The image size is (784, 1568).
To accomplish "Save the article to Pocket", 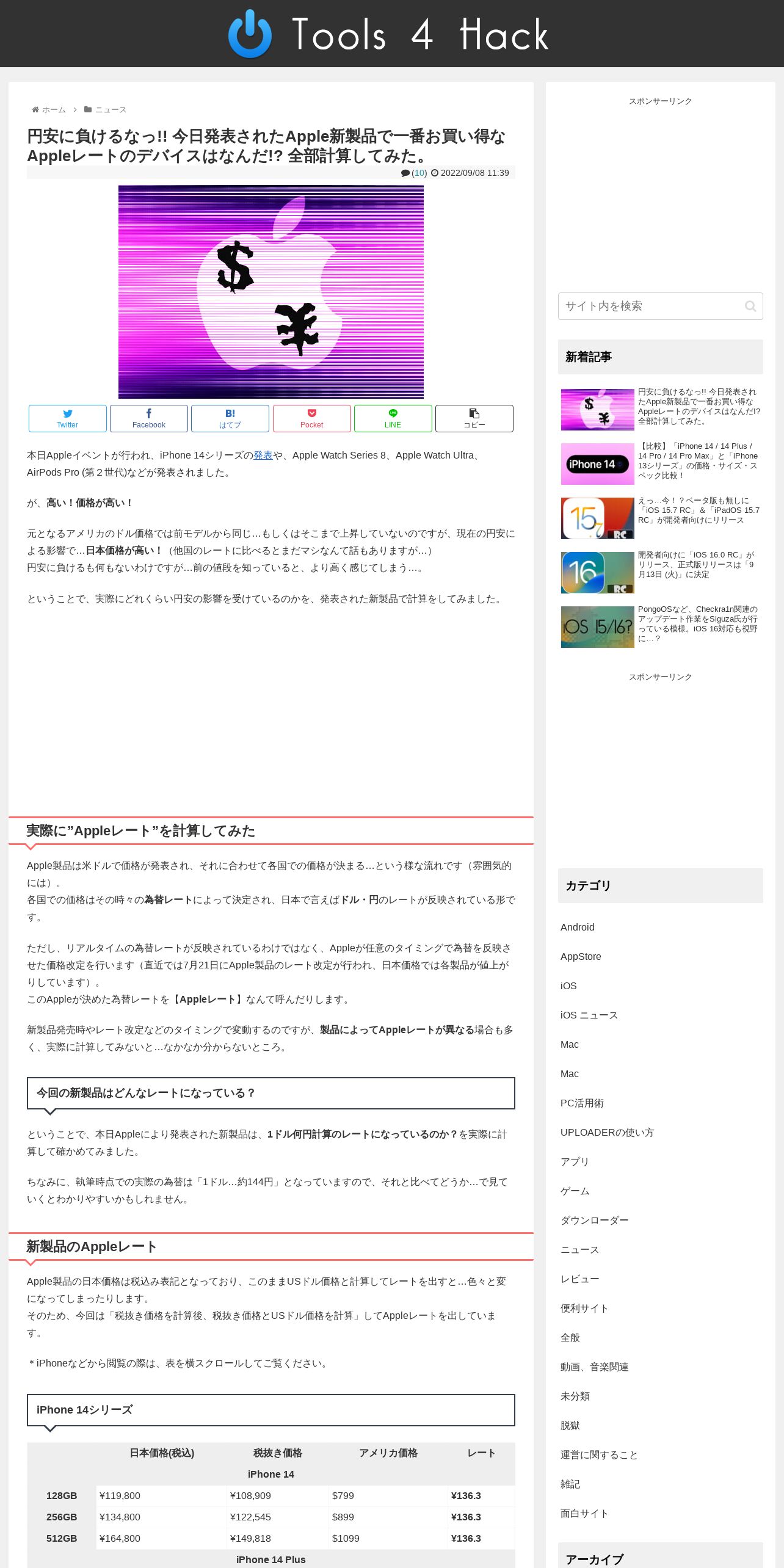I will click(312, 418).
